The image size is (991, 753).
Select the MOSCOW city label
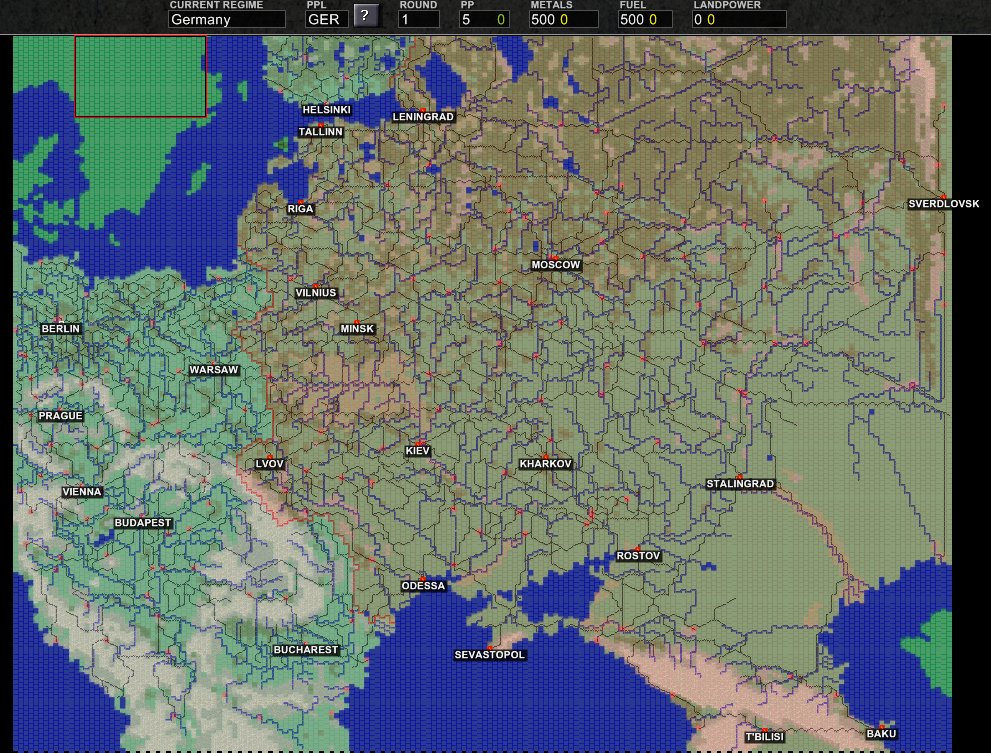pyautogui.click(x=556, y=265)
